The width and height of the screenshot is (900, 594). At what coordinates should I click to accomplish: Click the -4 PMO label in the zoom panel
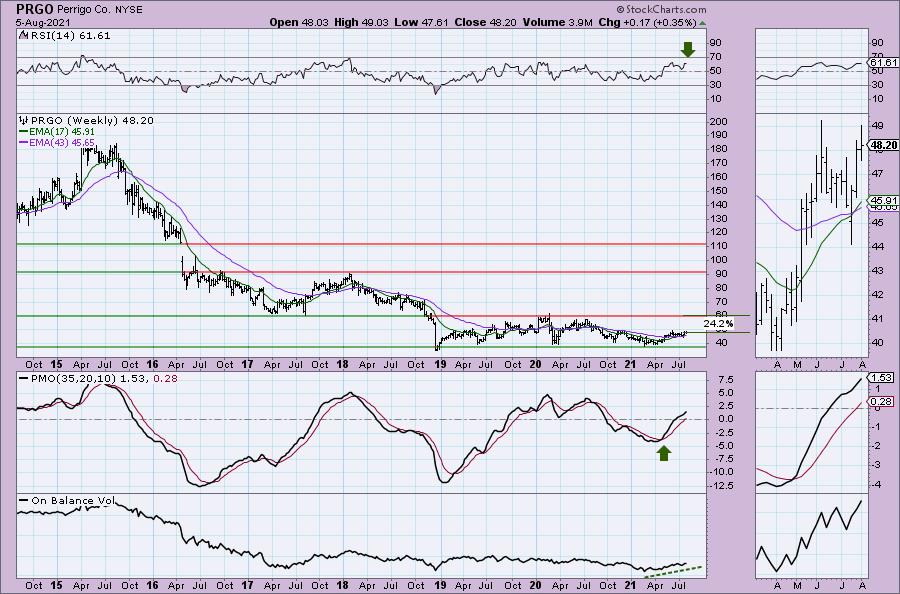877,485
